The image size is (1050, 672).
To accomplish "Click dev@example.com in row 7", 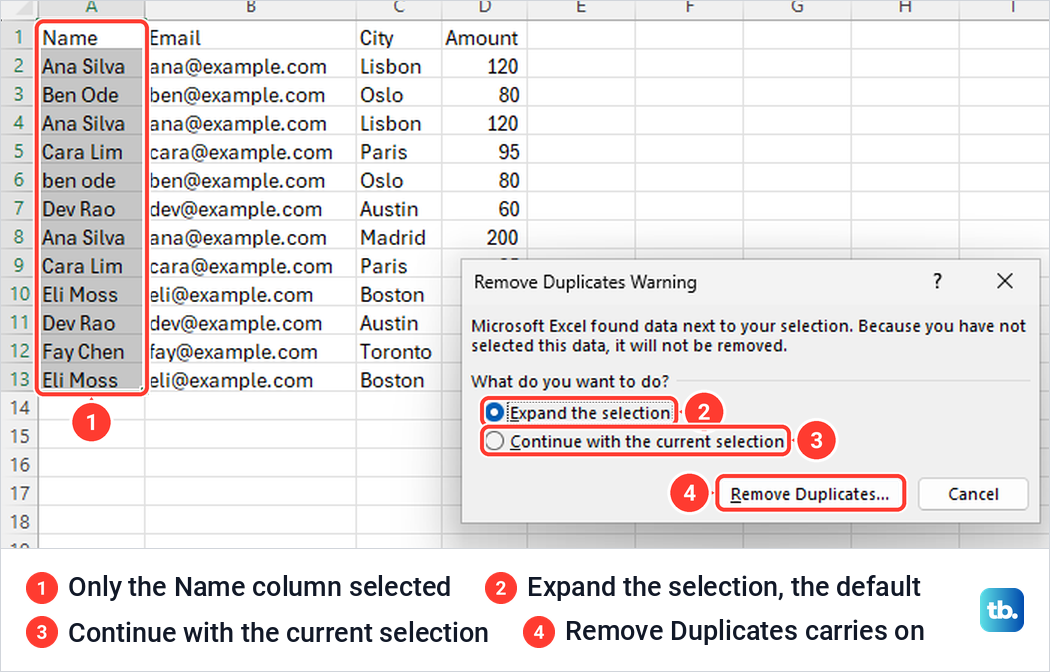I will pyautogui.click(x=250, y=208).
